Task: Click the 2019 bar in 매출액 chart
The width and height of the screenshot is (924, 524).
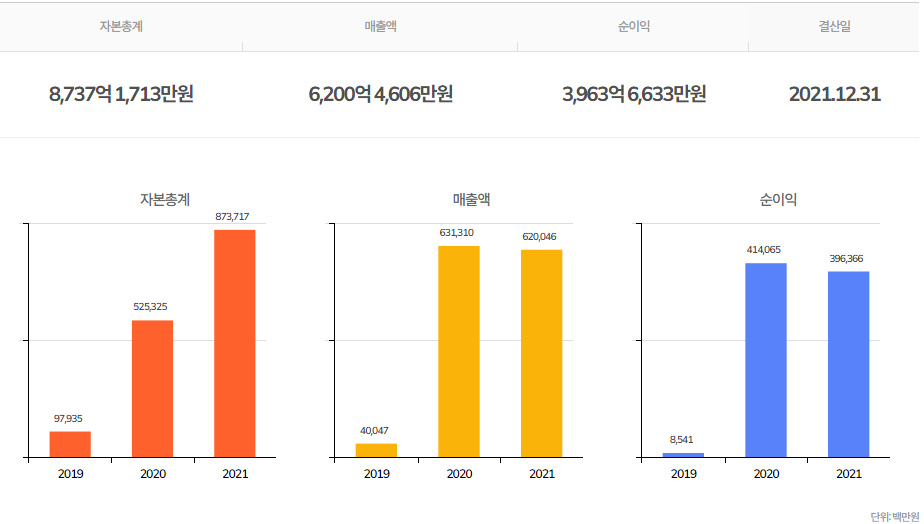Action: click(x=376, y=450)
